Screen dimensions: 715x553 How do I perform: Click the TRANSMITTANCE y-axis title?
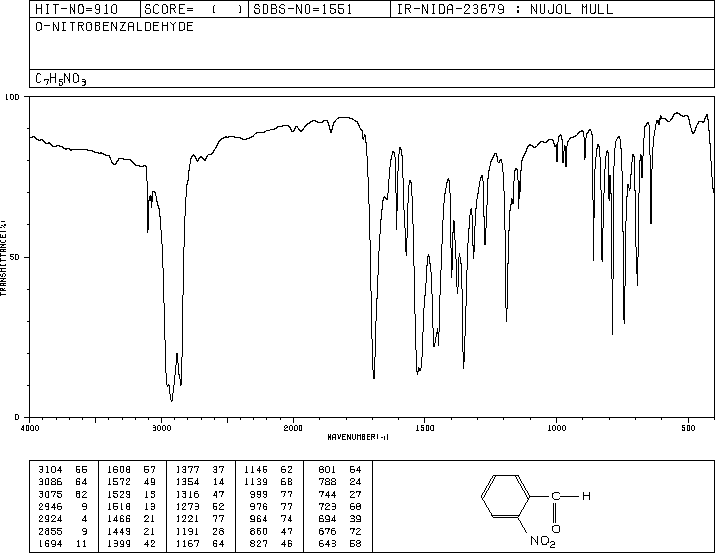(4, 258)
